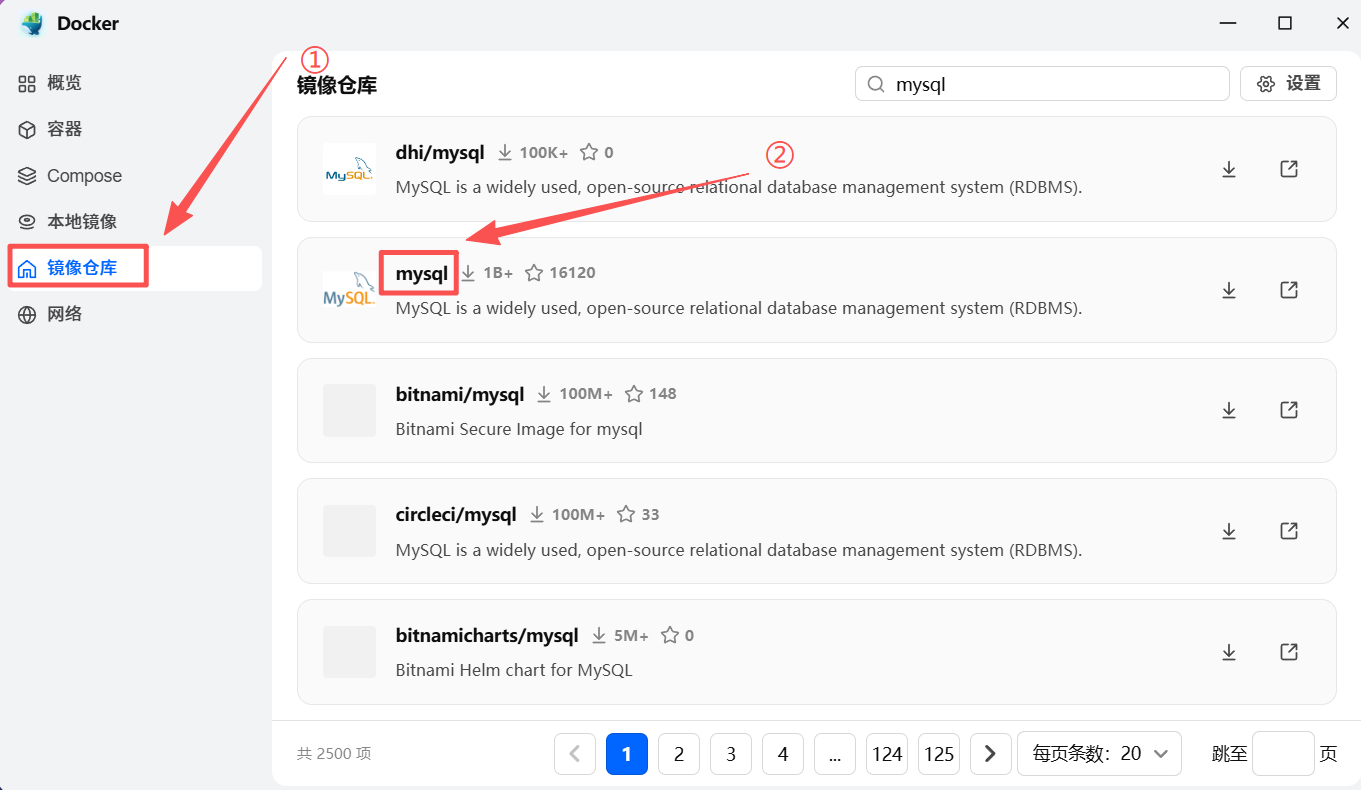Click the Docker app logo
The height and width of the screenshot is (790, 1361).
point(32,23)
